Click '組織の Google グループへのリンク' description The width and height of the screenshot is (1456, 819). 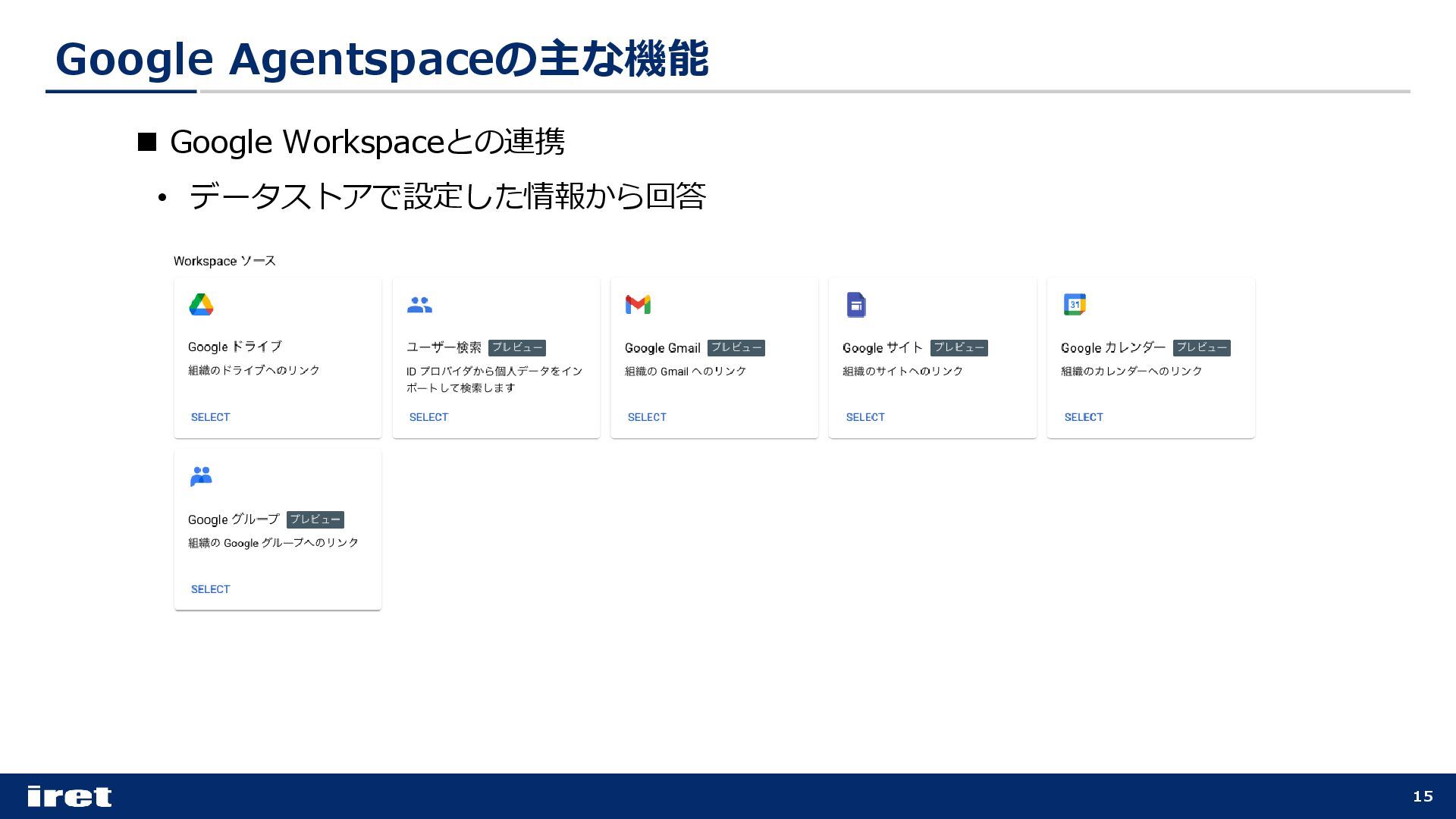tap(273, 543)
